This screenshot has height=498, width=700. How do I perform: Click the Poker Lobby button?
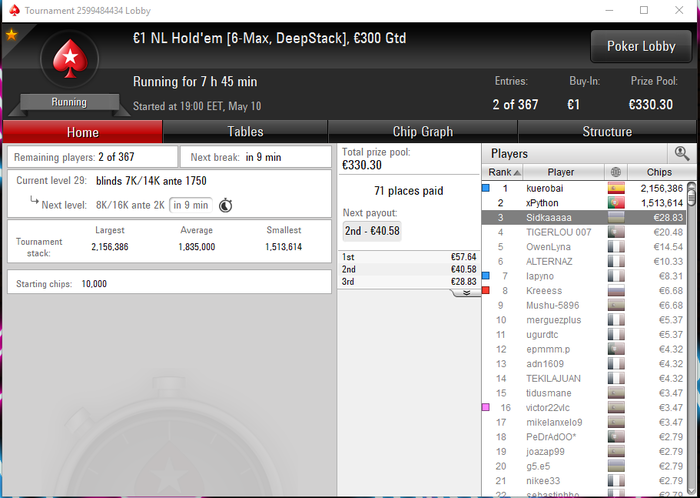pyautogui.click(x=641, y=46)
